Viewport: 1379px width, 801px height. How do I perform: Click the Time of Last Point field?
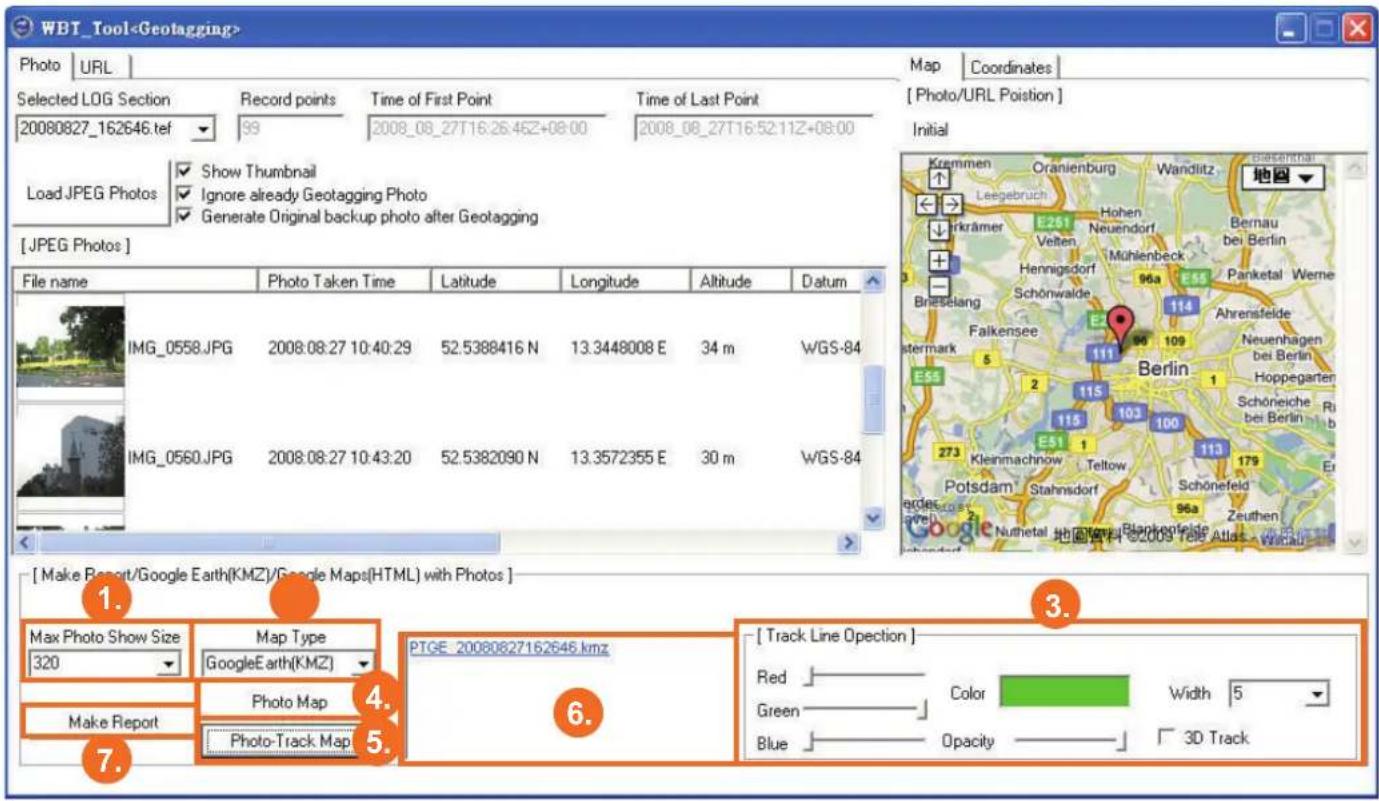(x=753, y=129)
